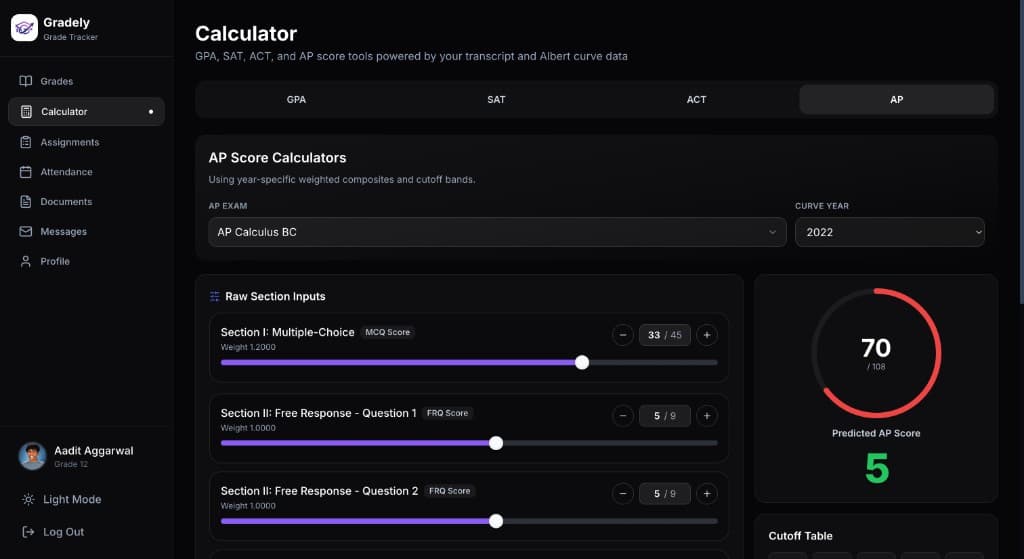Screen dimensions: 1024x559
Task: Click the MCQ Score badge
Action: click(x=387, y=332)
